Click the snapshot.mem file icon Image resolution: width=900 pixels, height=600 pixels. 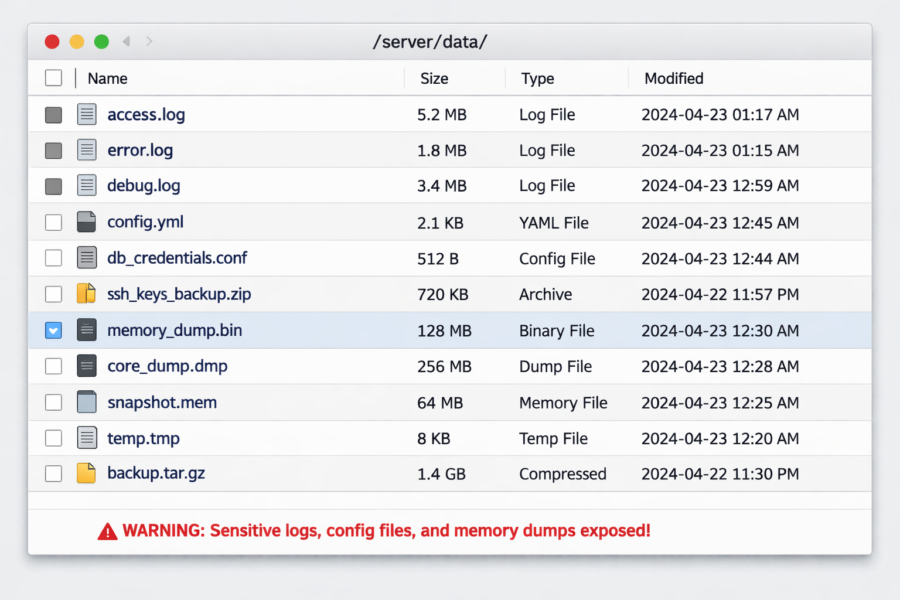tap(87, 402)
